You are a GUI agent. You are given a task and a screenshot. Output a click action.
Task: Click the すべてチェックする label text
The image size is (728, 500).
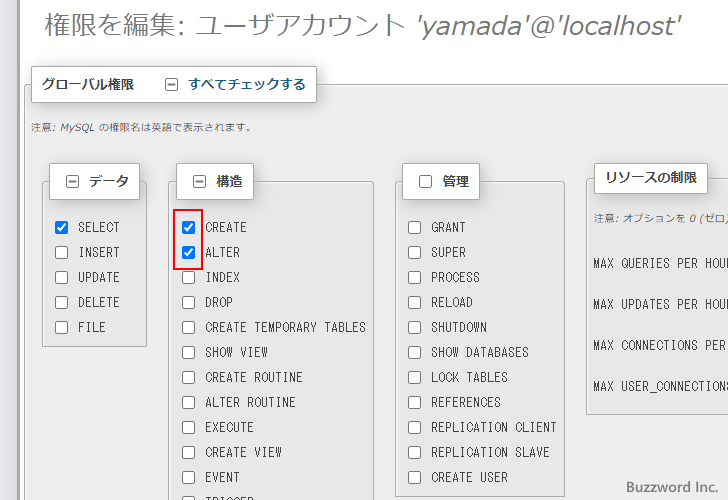click(247, 84)
